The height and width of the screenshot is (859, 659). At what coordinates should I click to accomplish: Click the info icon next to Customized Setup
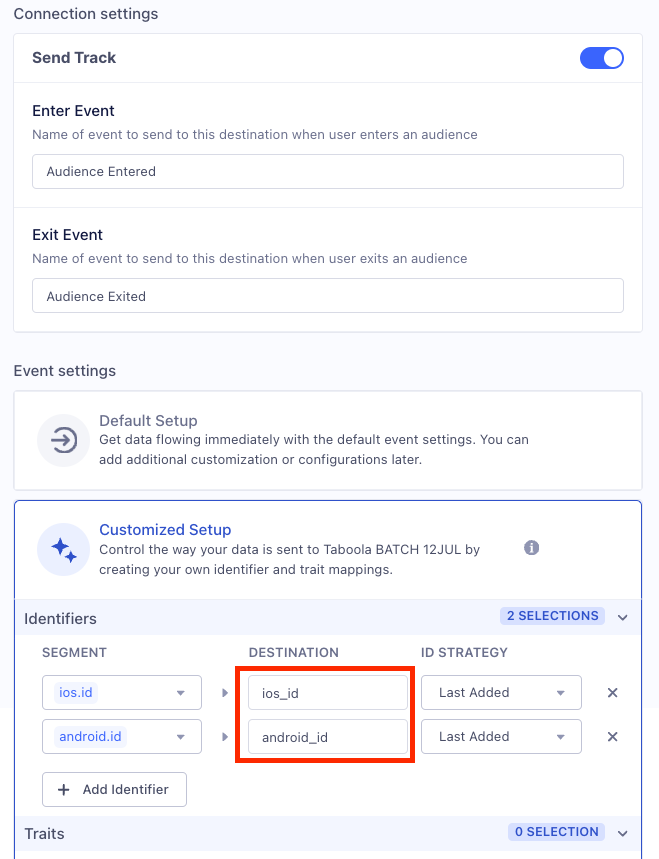click(531, 548)
